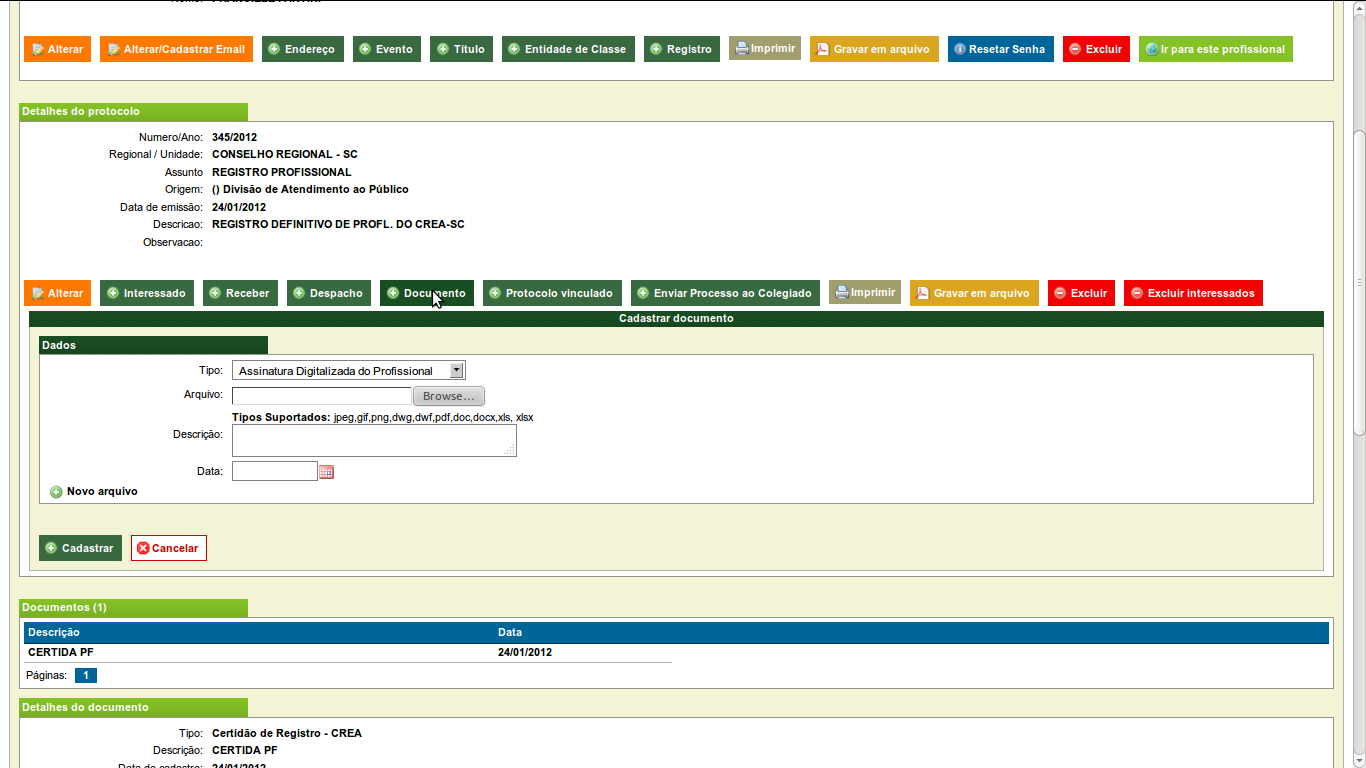The height and width of the screenshot is (768, 1366).
Task: Click Excluir in the protocol toolbar
Action: click(x=1081, y=293)
